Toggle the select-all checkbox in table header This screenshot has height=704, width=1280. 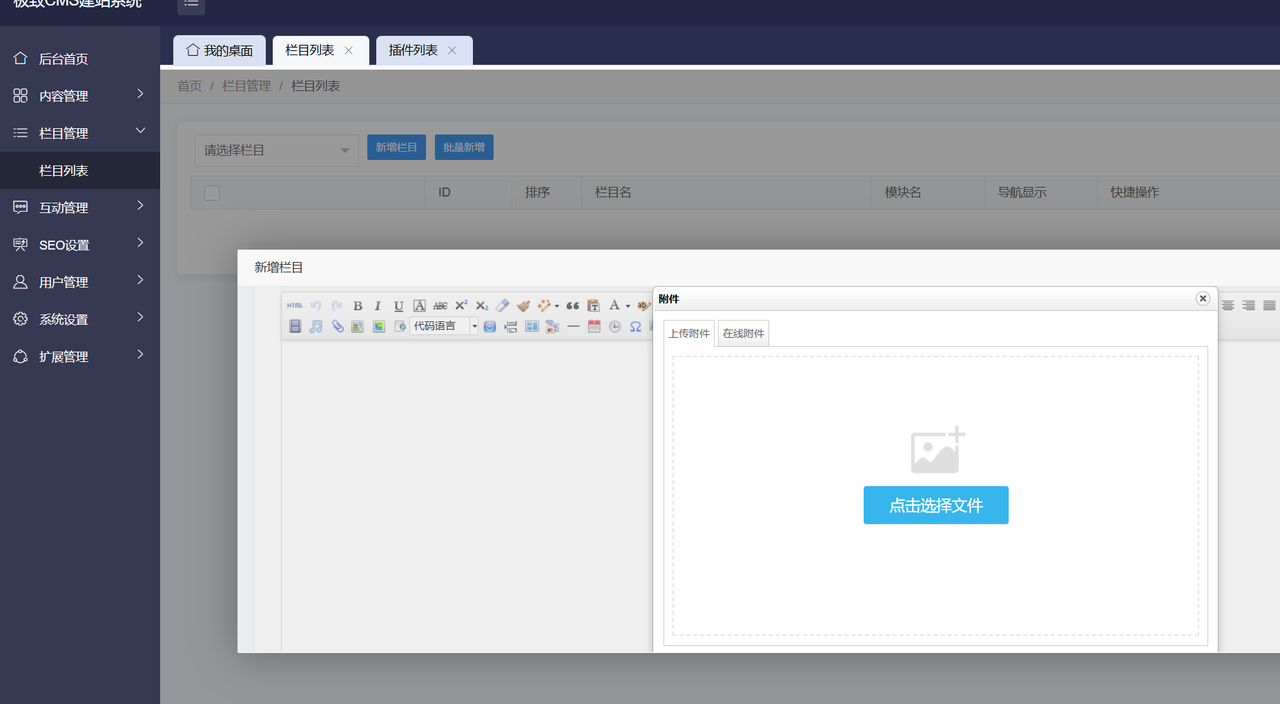[x=212, y=193]
